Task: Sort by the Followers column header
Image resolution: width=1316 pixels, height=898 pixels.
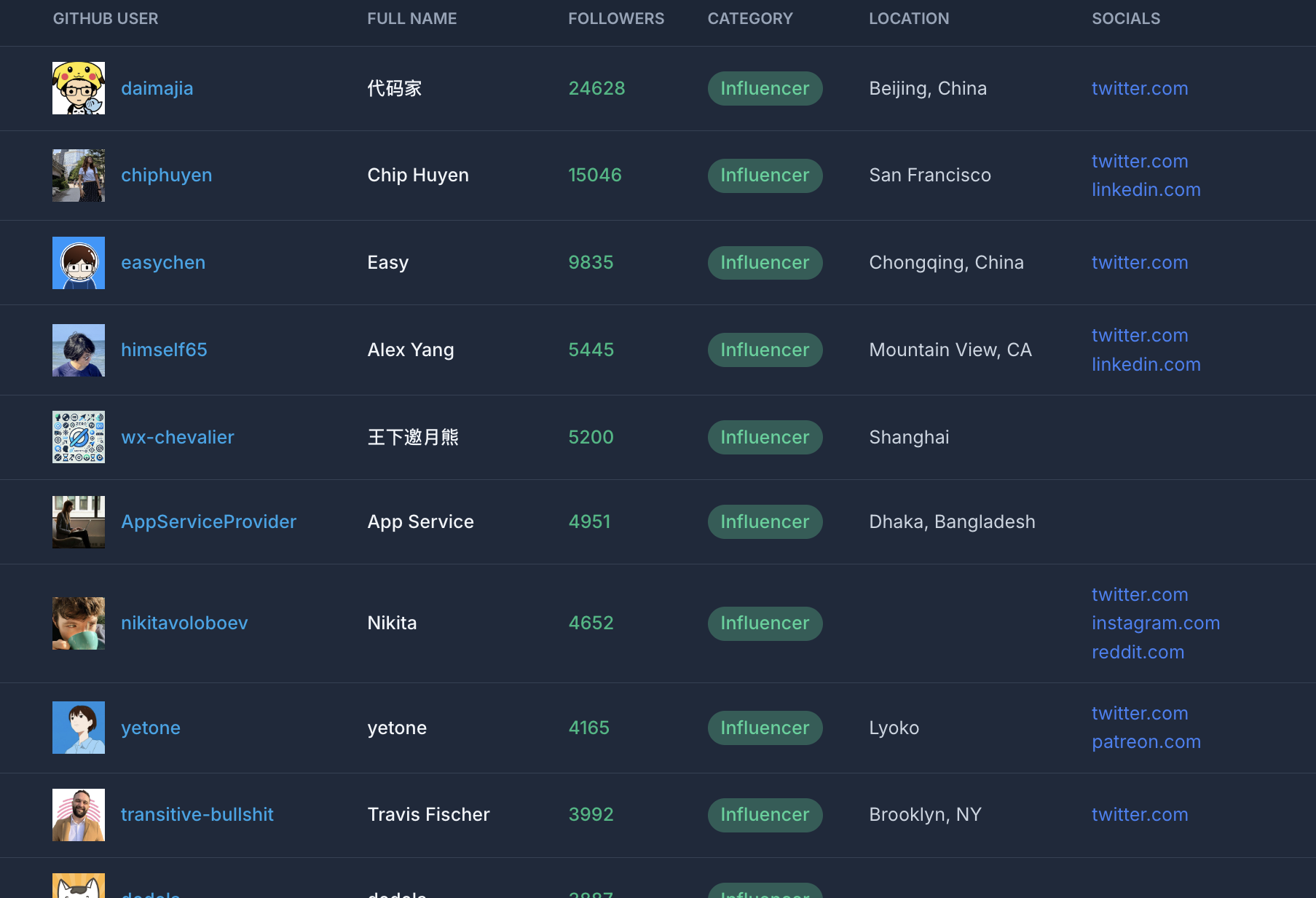Action: (x=615, y=19)
